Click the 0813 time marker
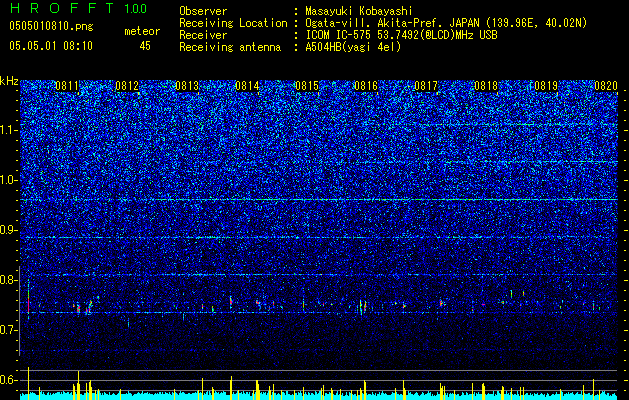The width and height of the screenshot is (629, 400). click(187, 86)
